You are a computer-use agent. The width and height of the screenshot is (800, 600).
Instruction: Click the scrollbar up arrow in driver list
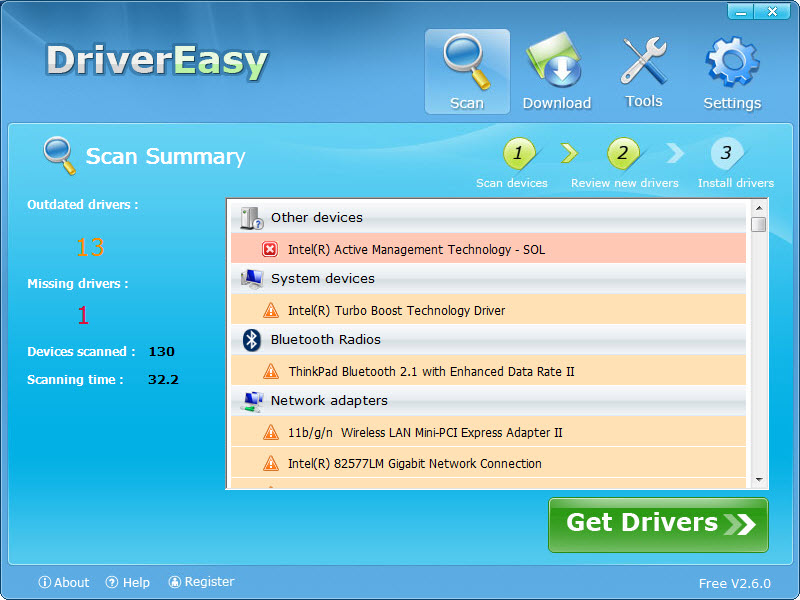click(759, 208)
